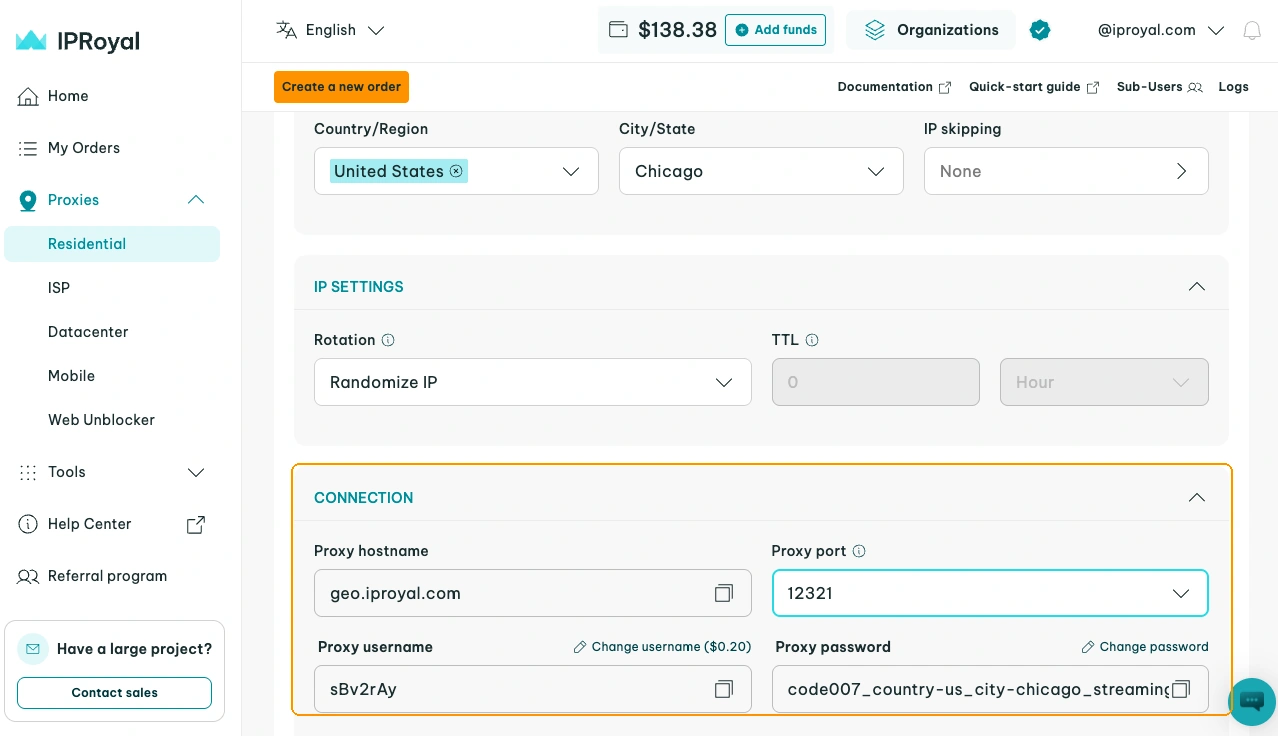This screenshot has height=736, width=1278.
Task: Click the Help Center external link icon
Action: click(196, 524)
